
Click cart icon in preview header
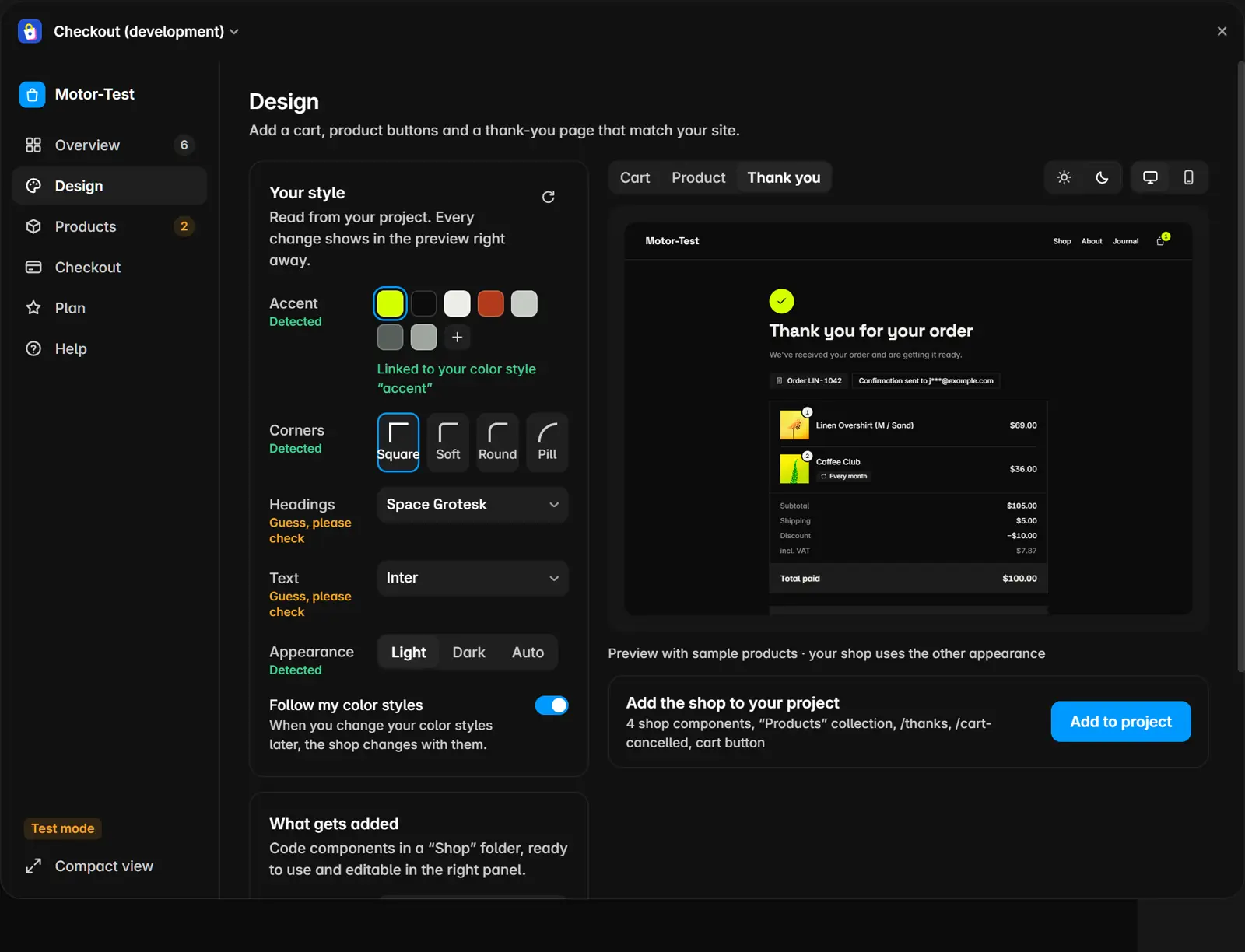coord(1163,240)
